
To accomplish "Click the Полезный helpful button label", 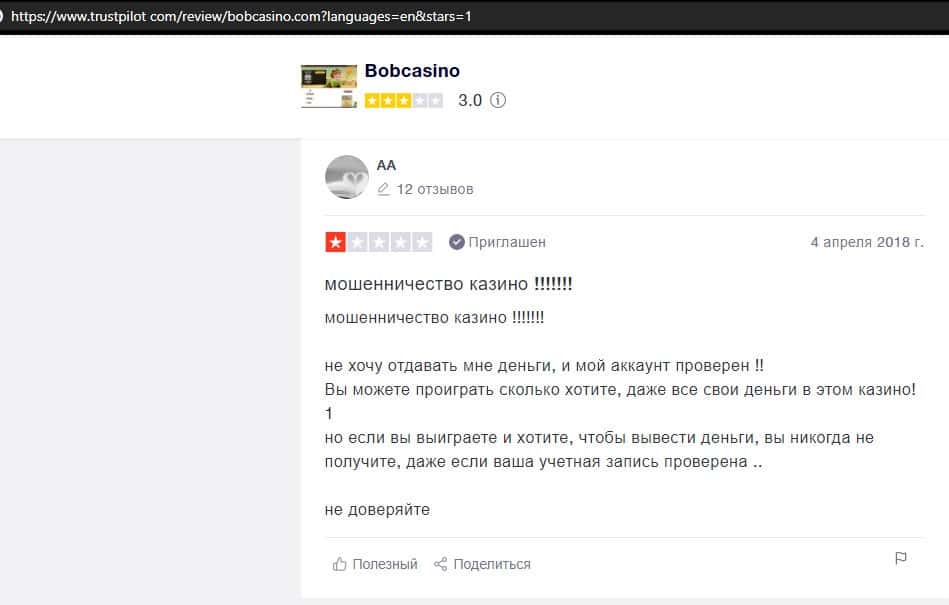I will pyautogui.click(x=385, y=564).
